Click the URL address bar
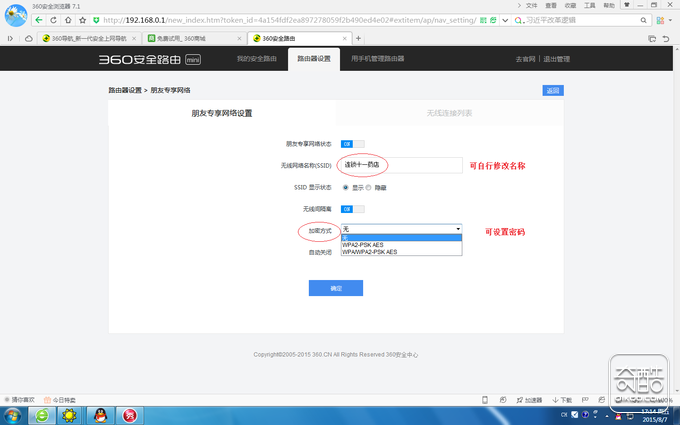 click(290, 20)
